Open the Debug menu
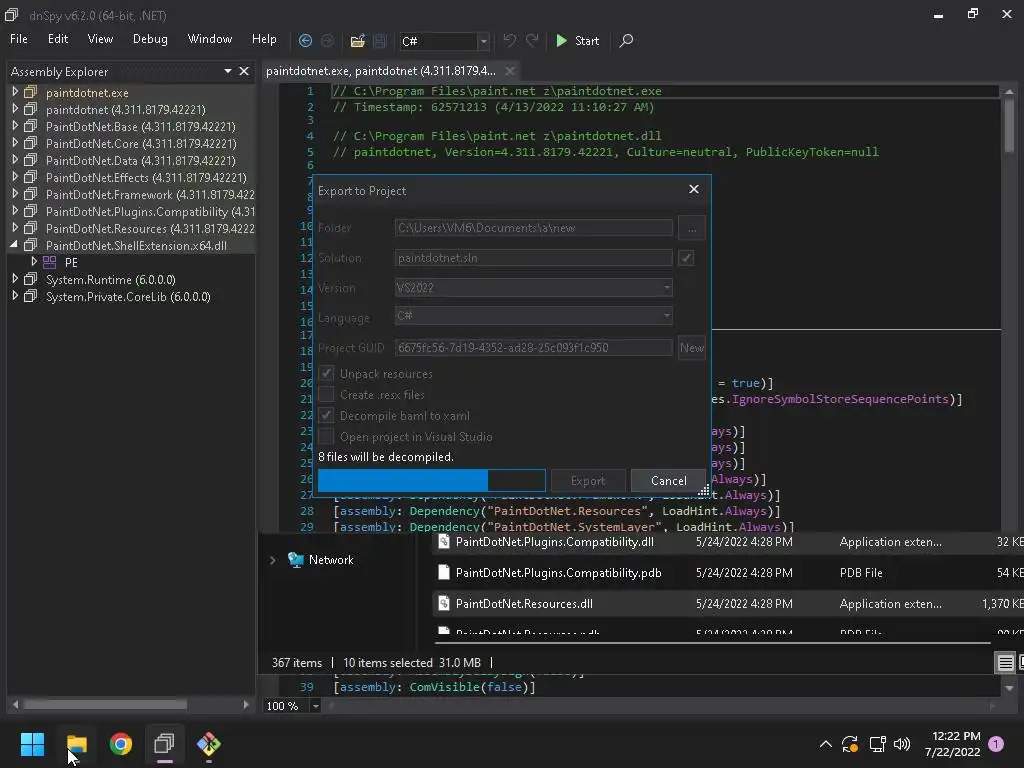Screen dimensions: 1024x768 [150, 39]
